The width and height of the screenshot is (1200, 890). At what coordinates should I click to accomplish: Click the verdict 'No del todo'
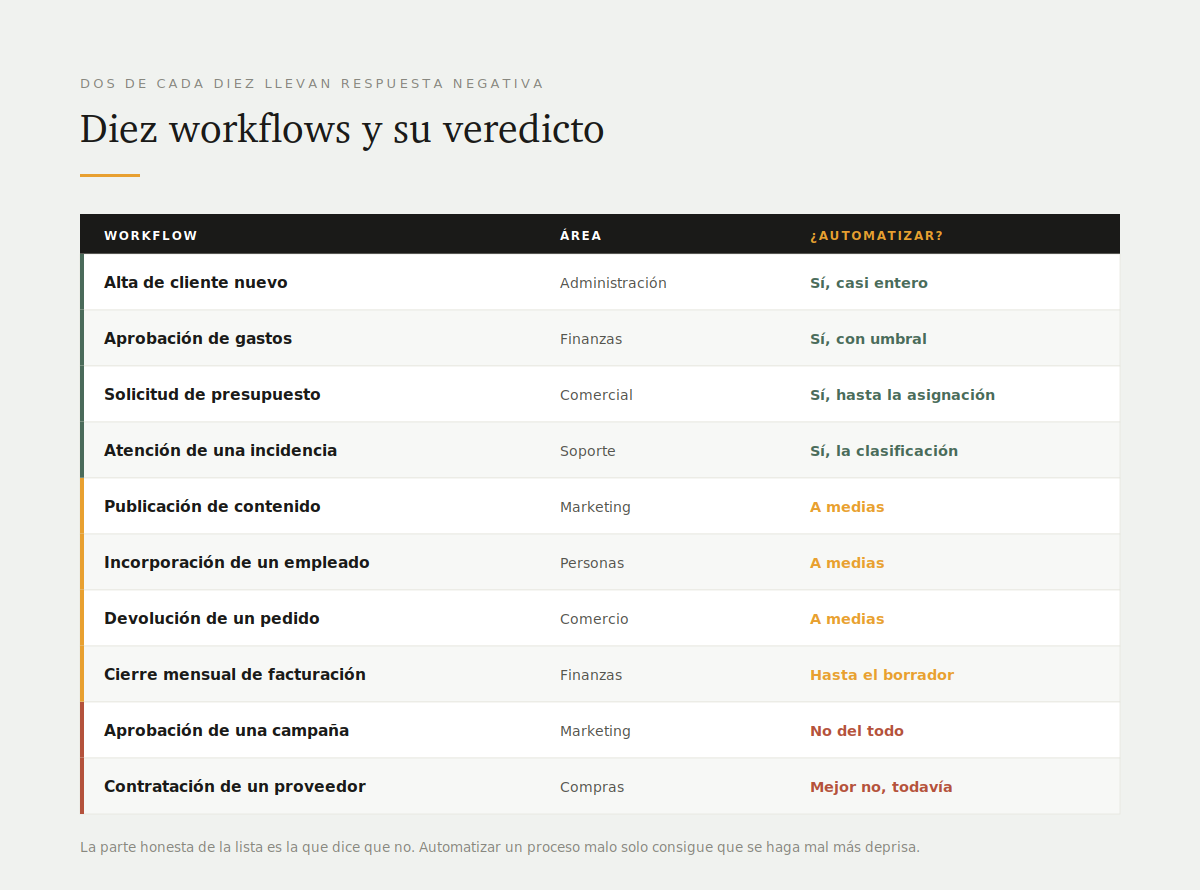click(x=857, y=731)
